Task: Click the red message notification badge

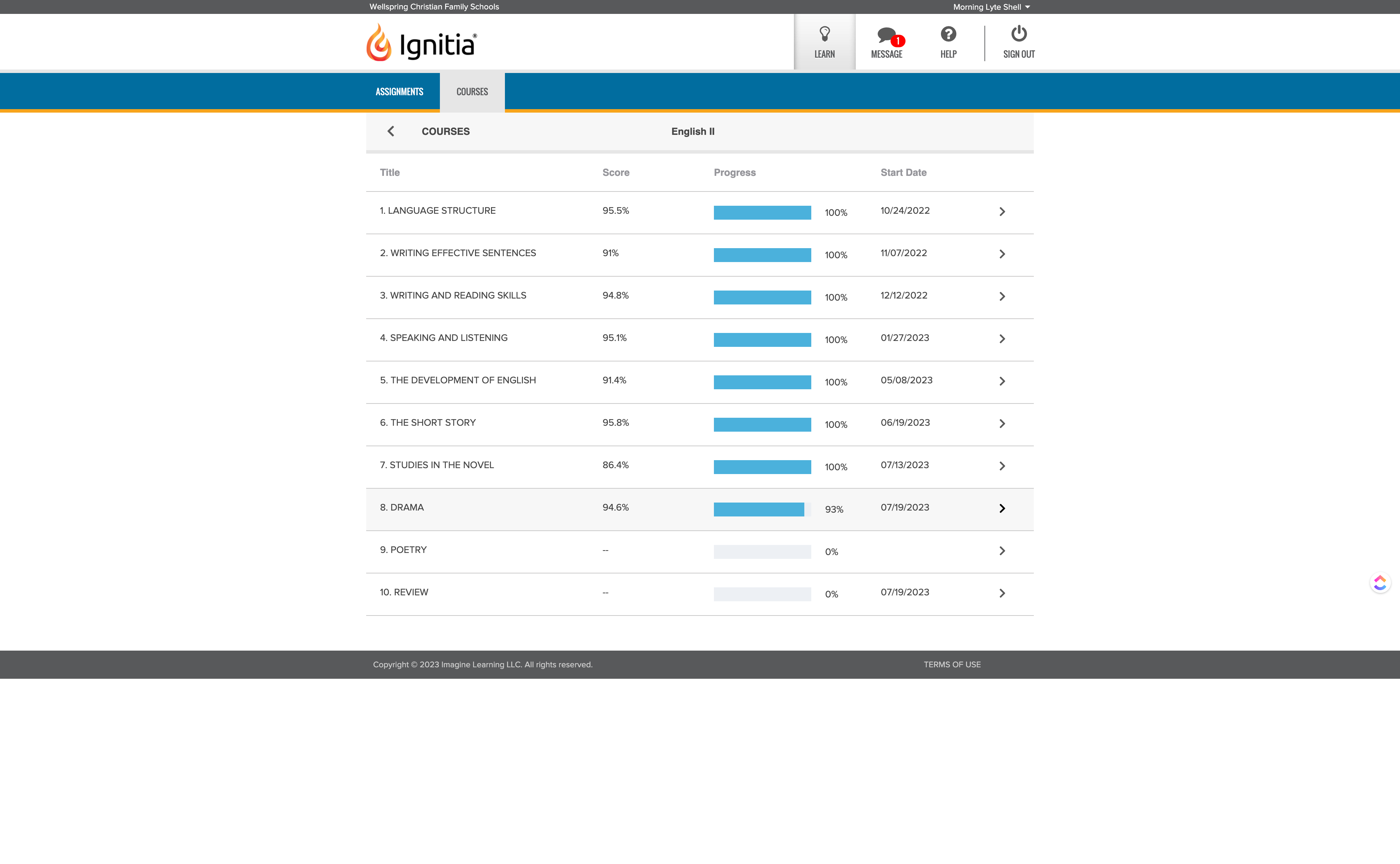Action: pos(898,41)
